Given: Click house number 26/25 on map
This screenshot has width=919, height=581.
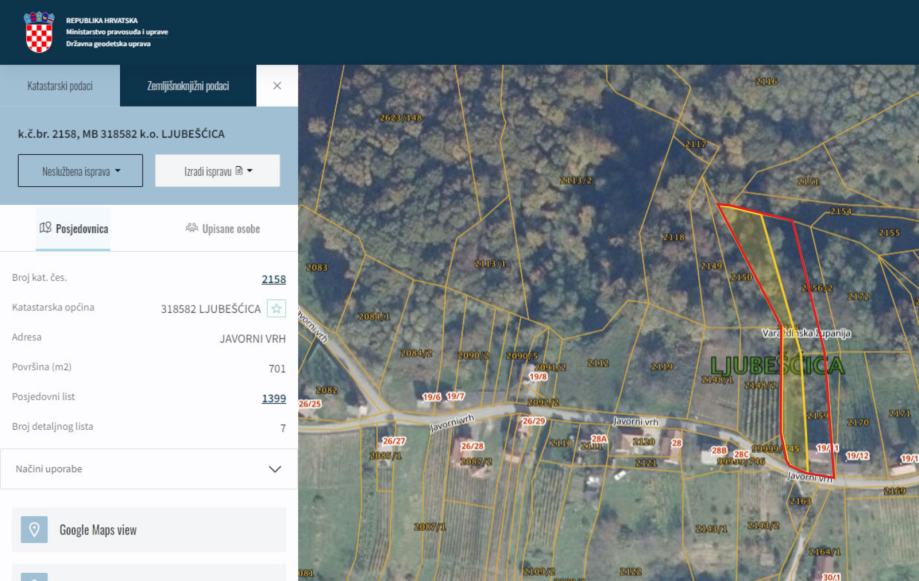Looking at the screenshot, I should click(x=310, y=404).
